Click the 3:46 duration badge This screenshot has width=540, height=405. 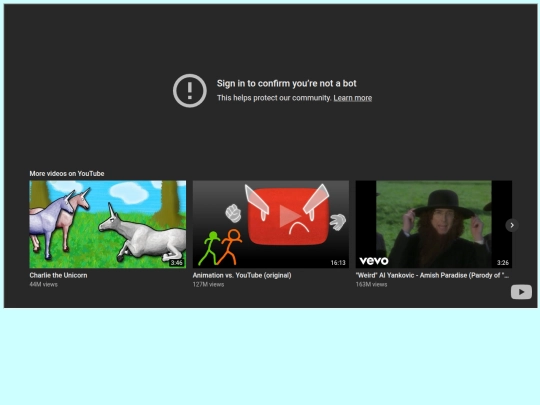(x=176, y=263)
